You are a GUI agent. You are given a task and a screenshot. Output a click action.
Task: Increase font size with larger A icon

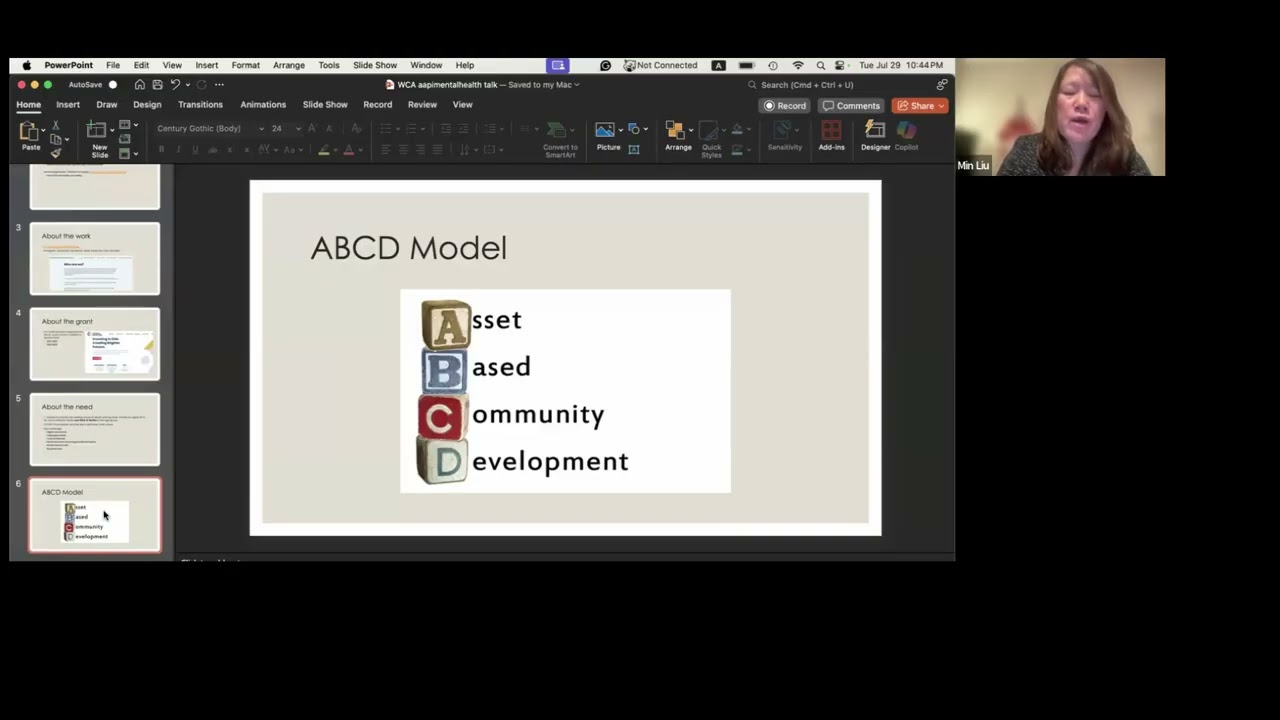313,128
